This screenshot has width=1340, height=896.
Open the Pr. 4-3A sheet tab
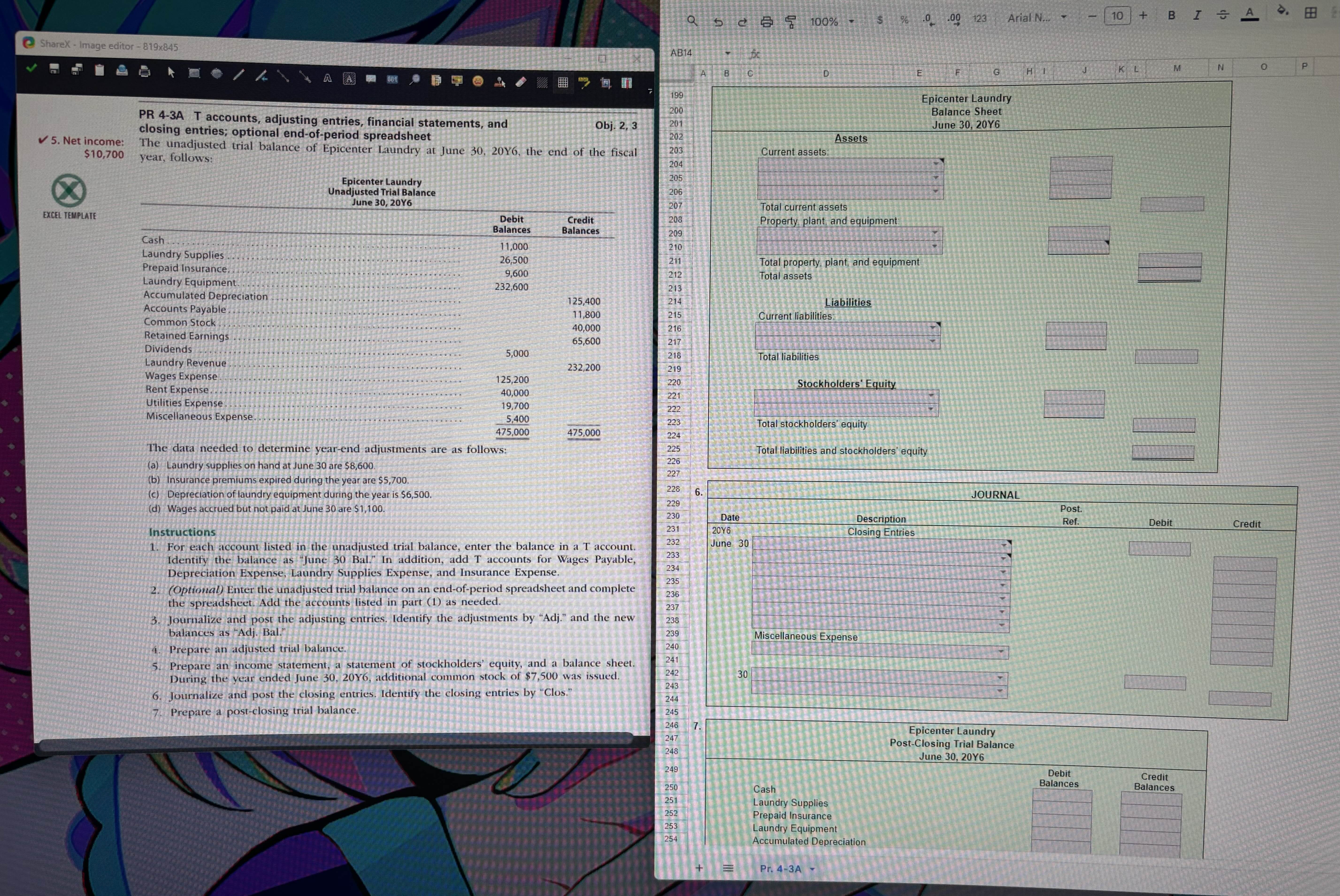pos(781,869)
